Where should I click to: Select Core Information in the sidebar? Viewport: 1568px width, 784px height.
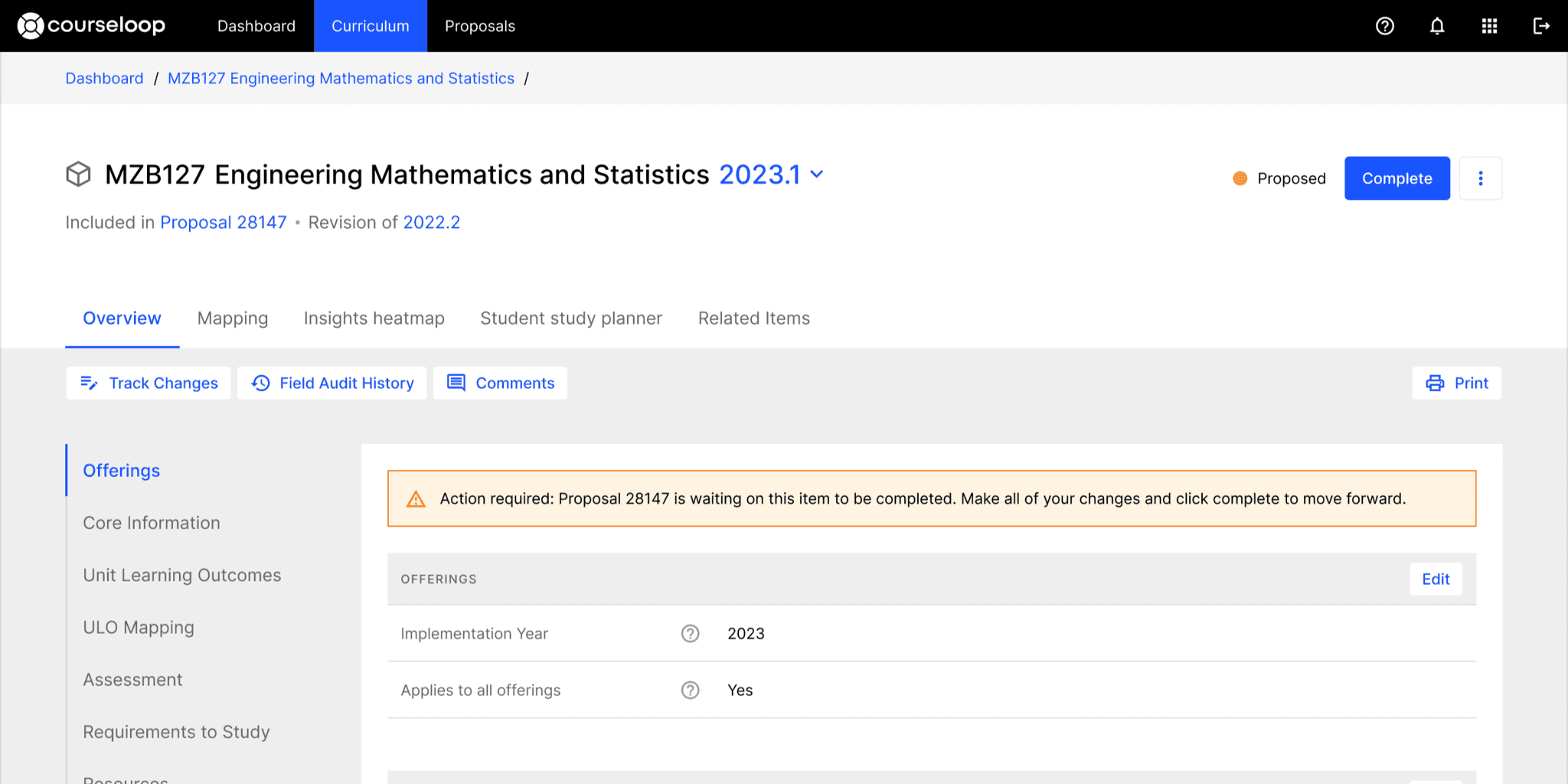[152, 523]
